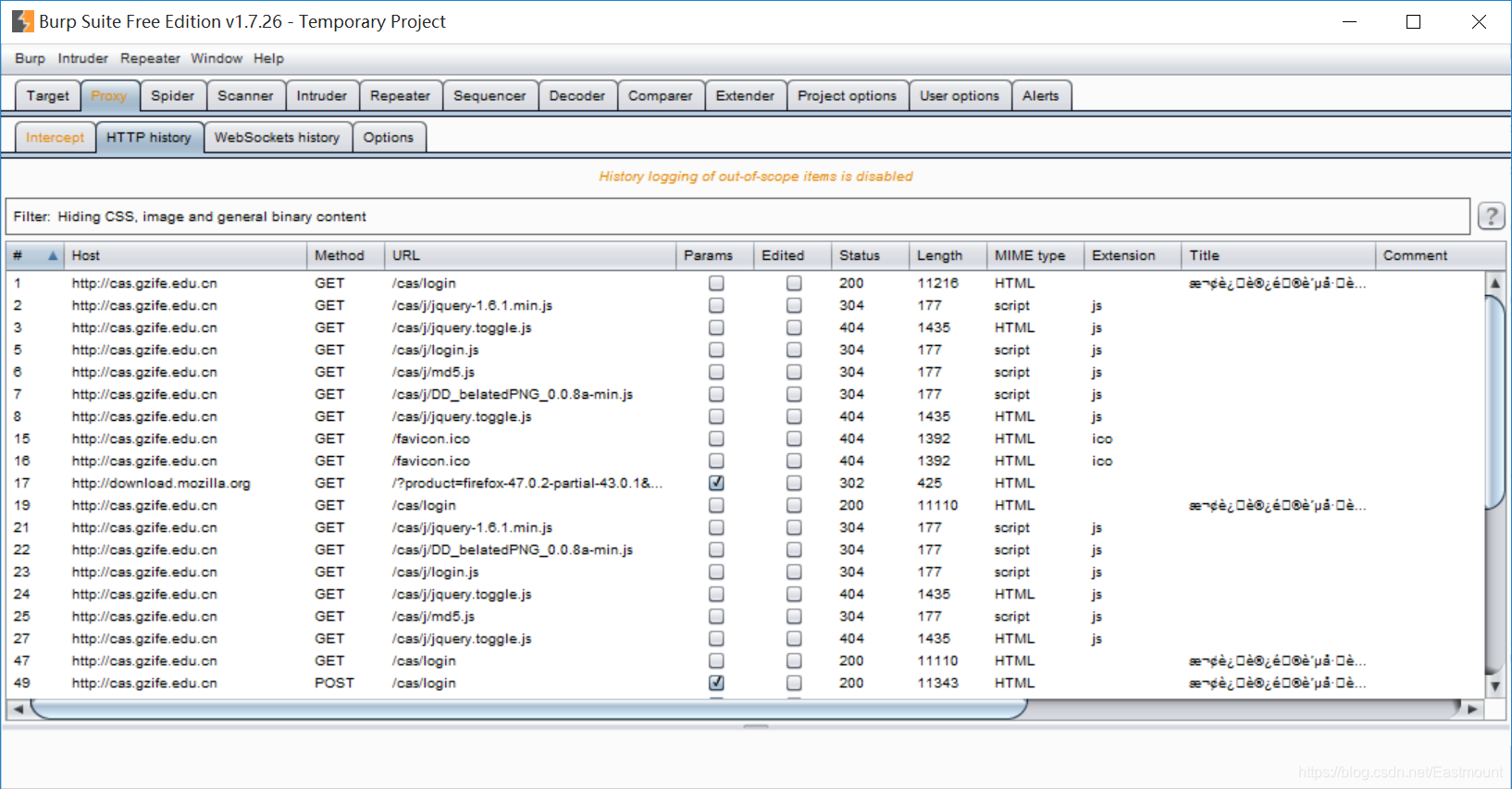Image resolution: width=1512 pixels, height=789 pixels.
Task: Open the WebSockets history sub-tab
Action: click(277, 137)
